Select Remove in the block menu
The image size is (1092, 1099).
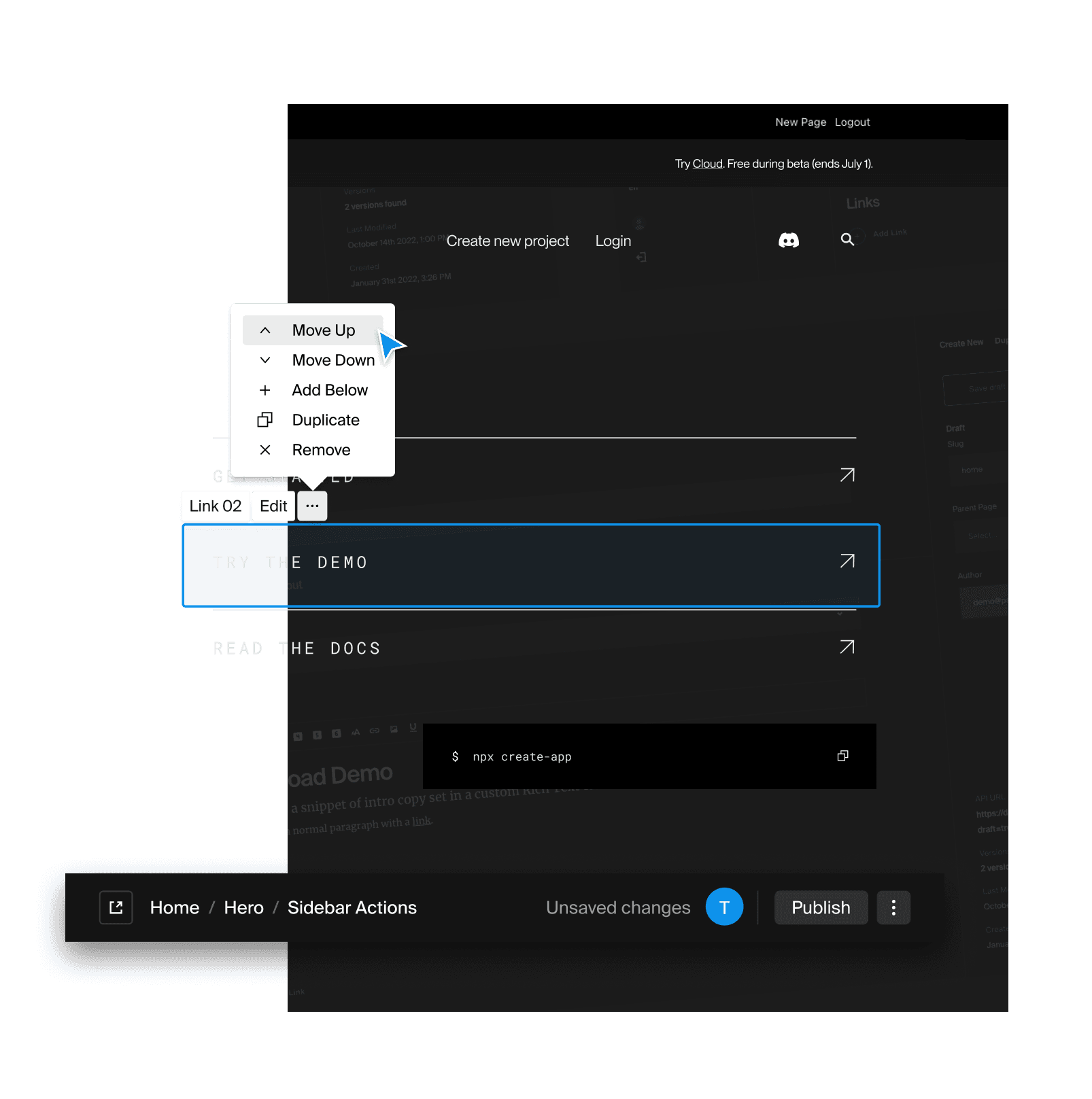(x=313, y=450)
